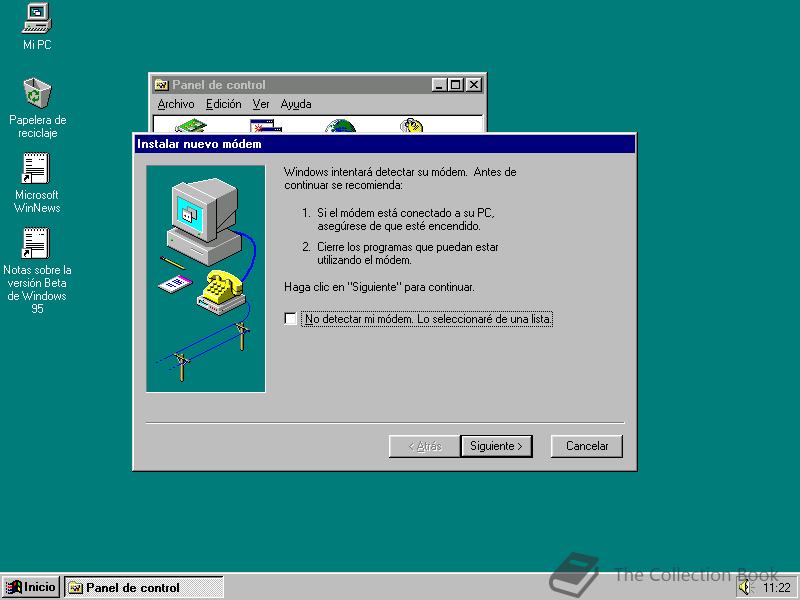Screen dimensions: 800x600
Task: Open the Mi PC desktop icon
Action: (37, 27)
